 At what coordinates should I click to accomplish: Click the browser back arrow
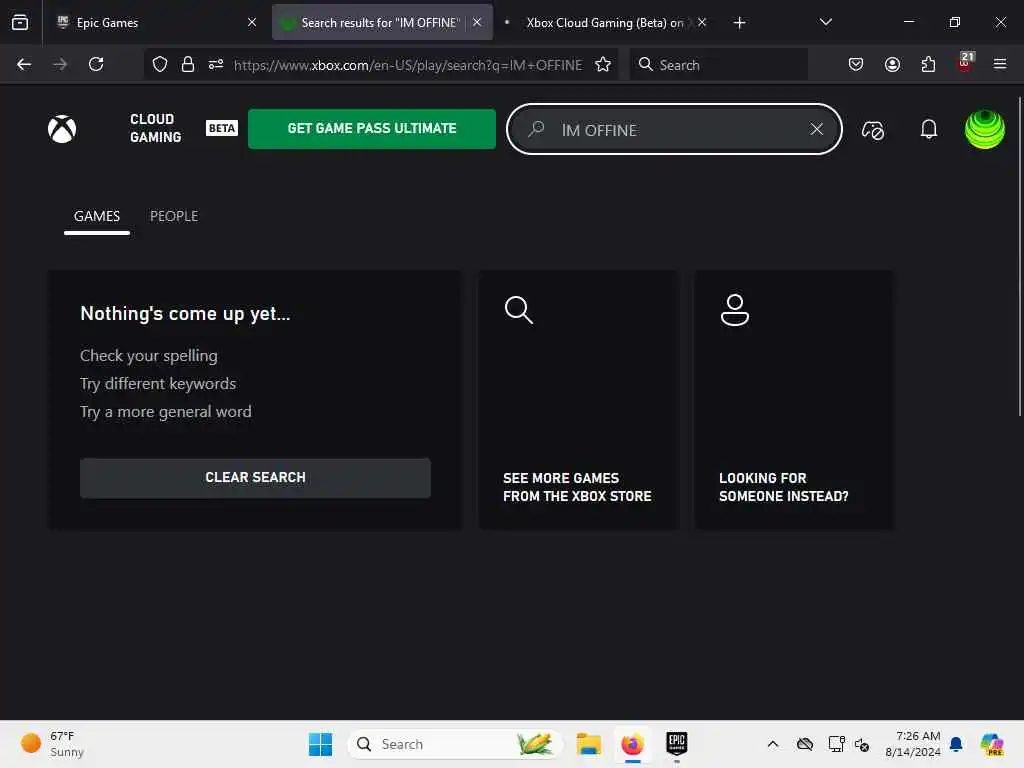24,64
